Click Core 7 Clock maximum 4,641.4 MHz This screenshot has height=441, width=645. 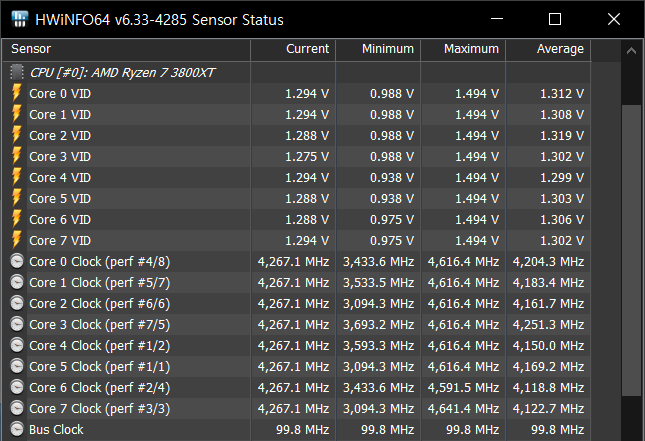point(463,409)
